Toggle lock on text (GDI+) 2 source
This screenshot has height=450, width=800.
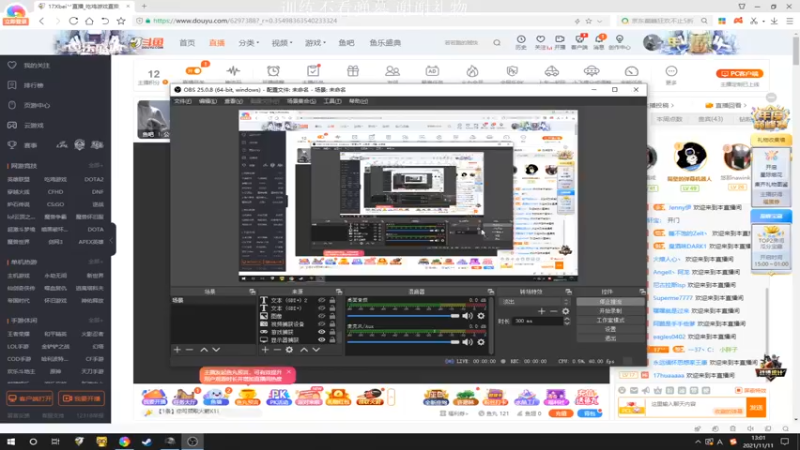(x=332, y=301)
